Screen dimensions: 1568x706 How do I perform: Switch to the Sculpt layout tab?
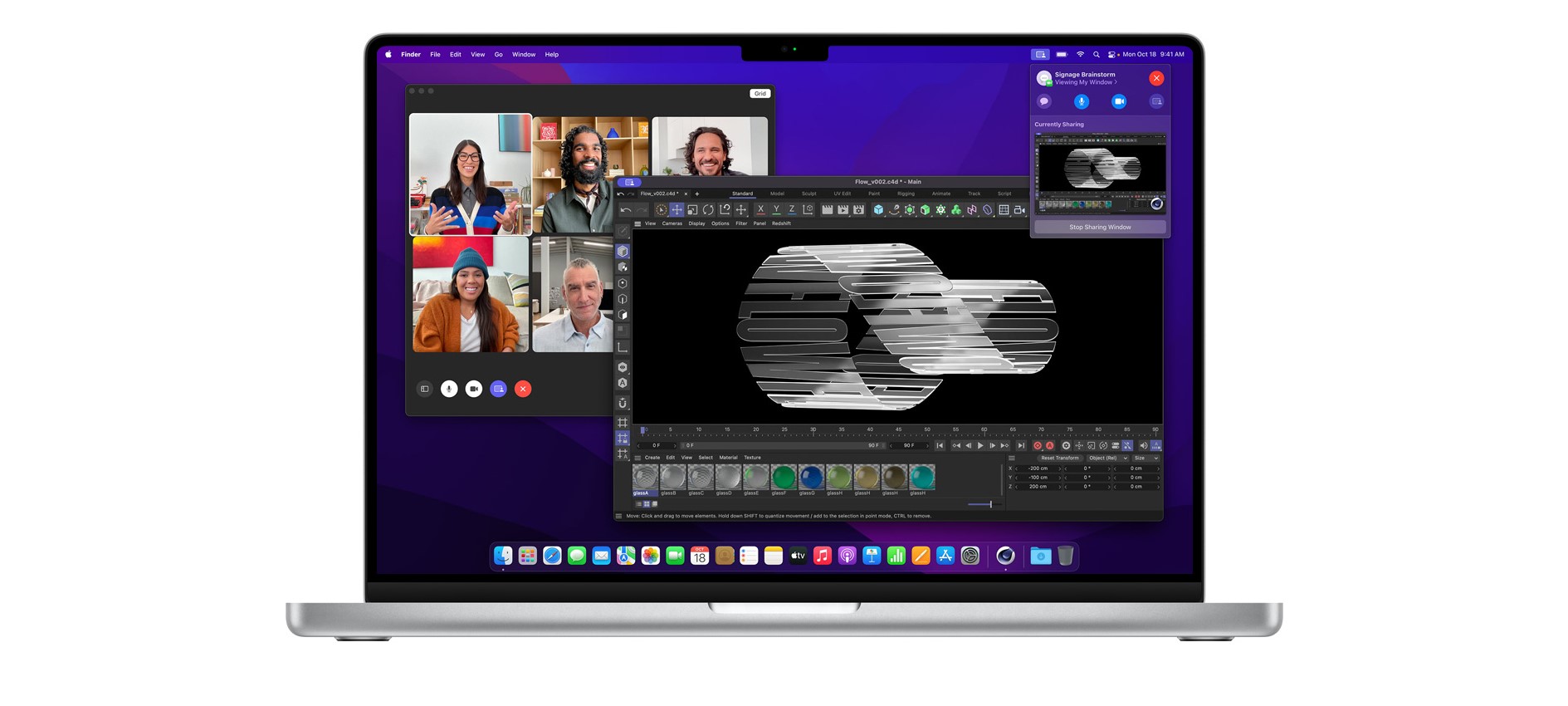click(x=808, y=194)
